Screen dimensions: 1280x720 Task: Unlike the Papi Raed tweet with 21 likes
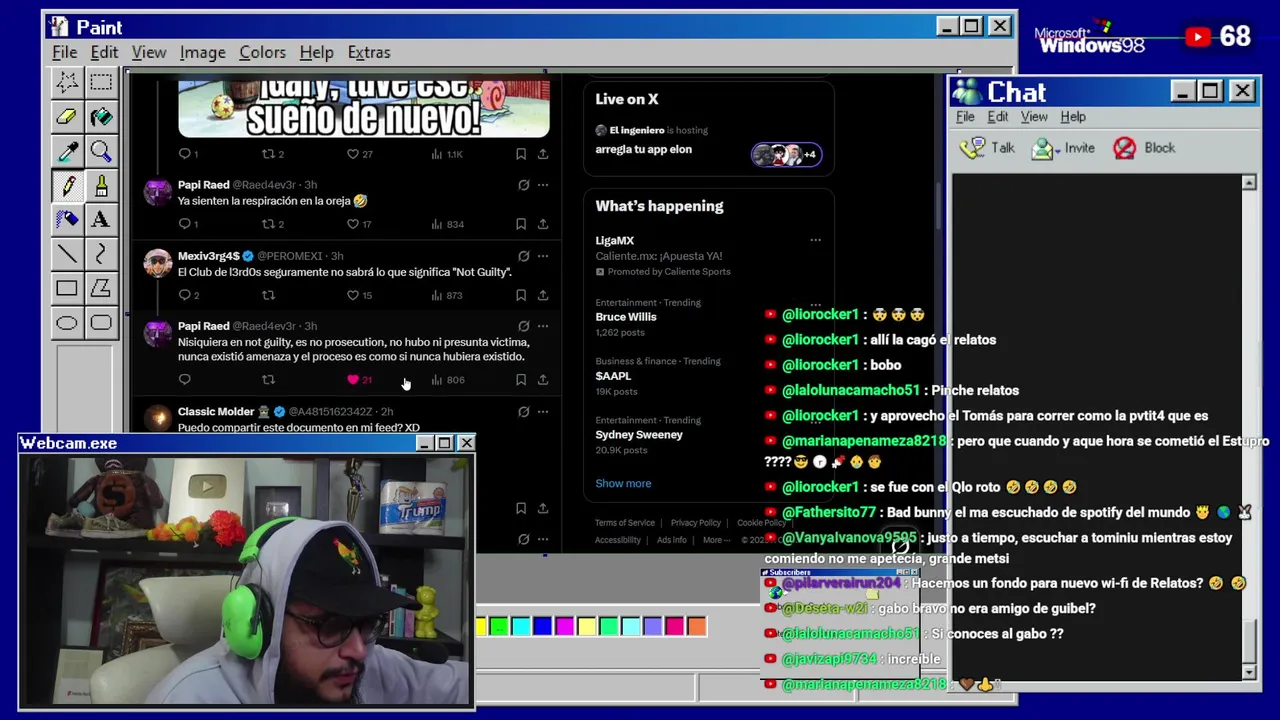[x=360, y=380]
